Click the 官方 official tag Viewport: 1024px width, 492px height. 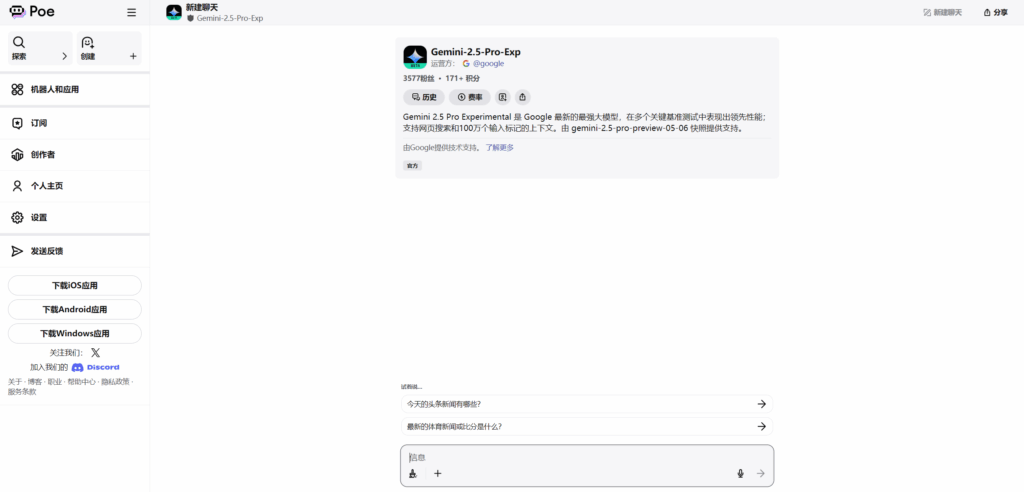[x=412, y=166]
